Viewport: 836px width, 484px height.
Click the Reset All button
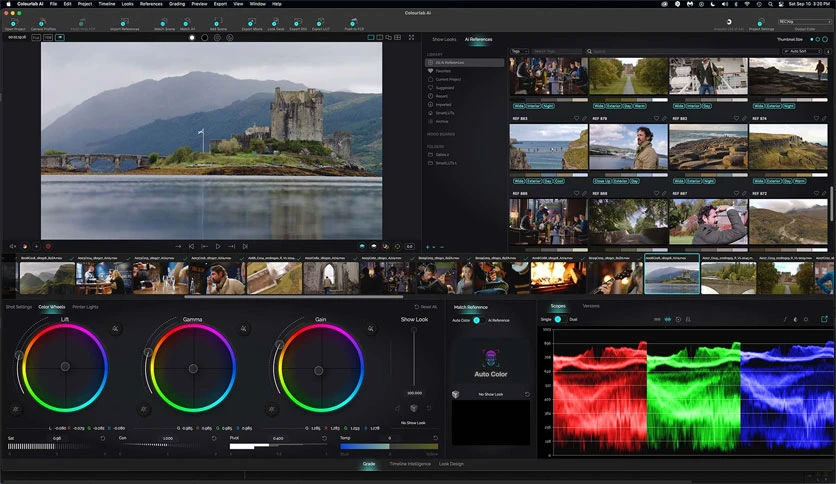coord(426,307)
